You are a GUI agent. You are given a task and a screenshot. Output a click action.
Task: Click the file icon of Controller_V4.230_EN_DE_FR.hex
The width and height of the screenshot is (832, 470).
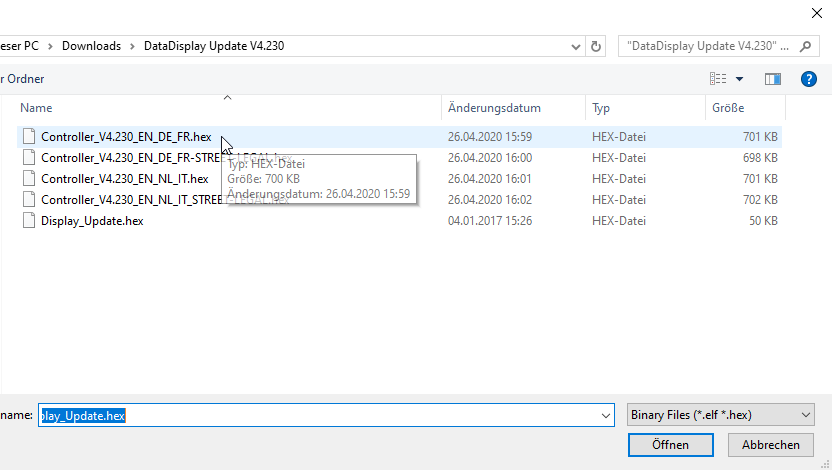point(29,137)
